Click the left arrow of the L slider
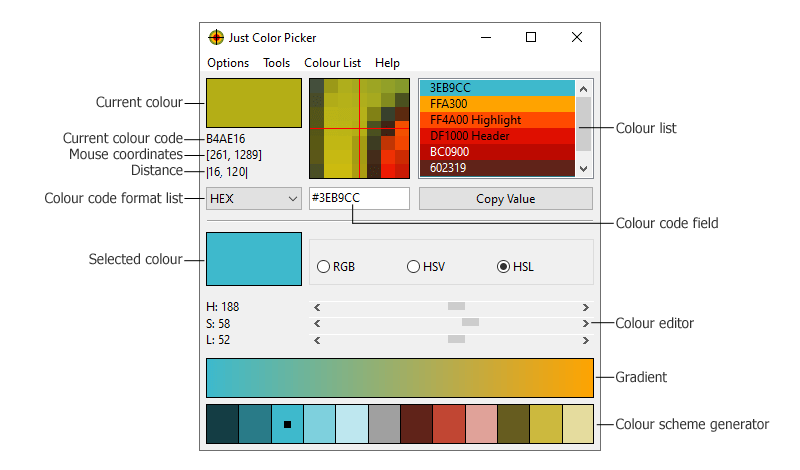Viewport: 800px width, 470px height. click(317, 340)
